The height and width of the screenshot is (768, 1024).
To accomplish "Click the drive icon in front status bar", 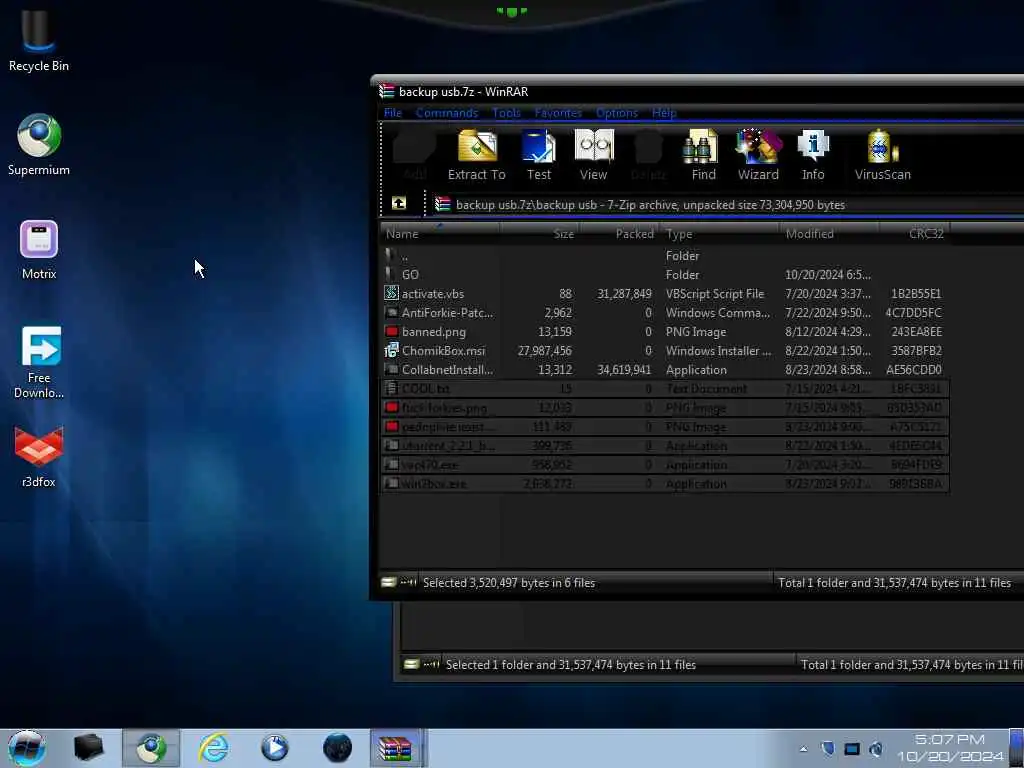I will [389, 582].
